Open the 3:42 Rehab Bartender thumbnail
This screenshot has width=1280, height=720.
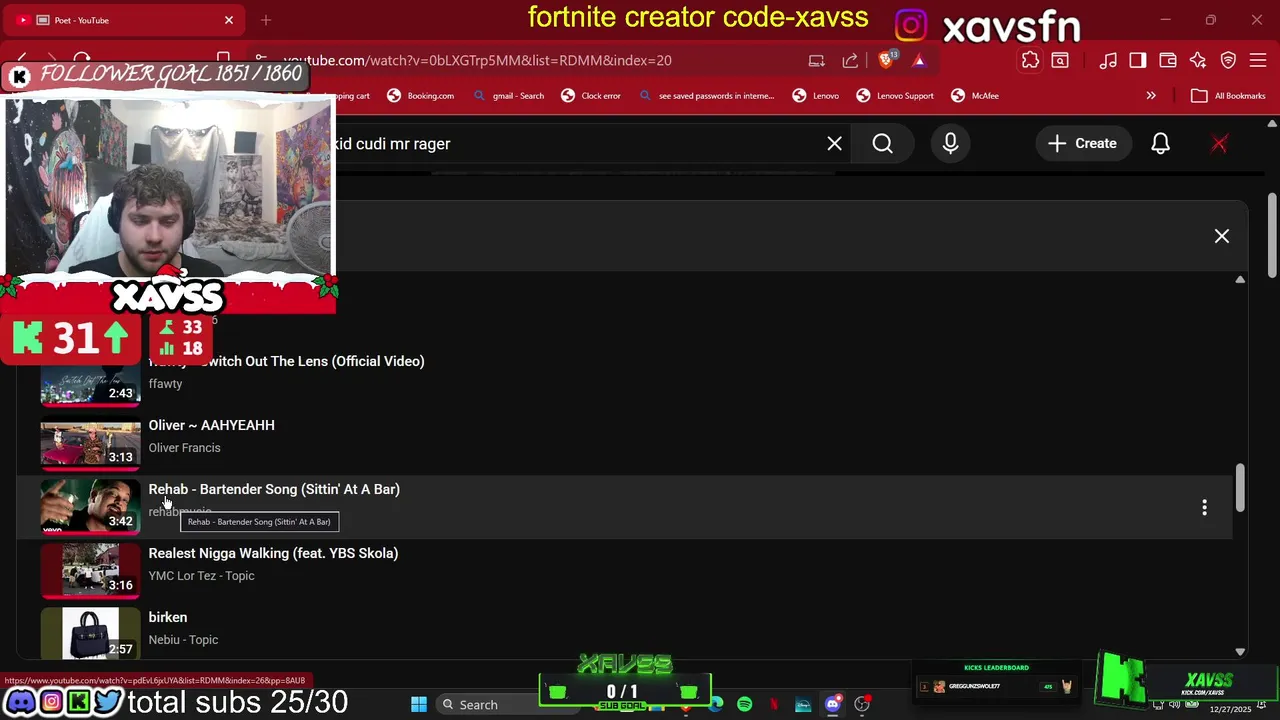click(x=90, y=506)
